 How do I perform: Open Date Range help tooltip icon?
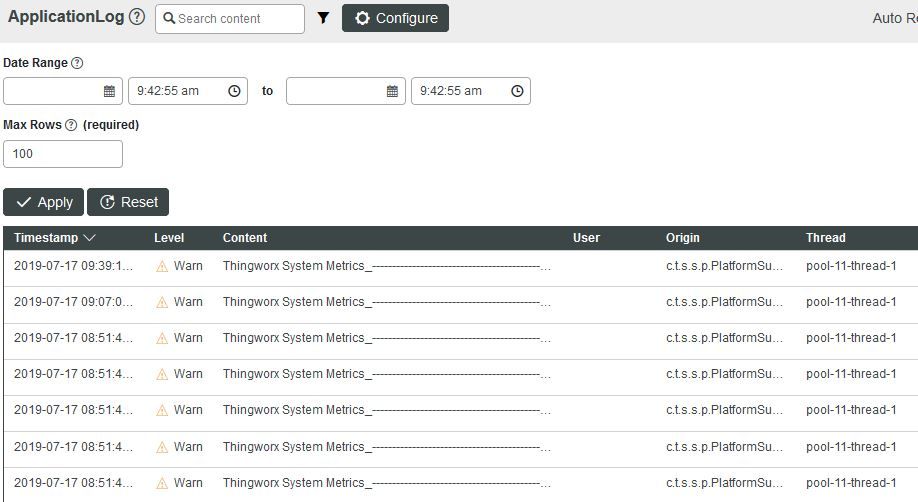[77, 63]
